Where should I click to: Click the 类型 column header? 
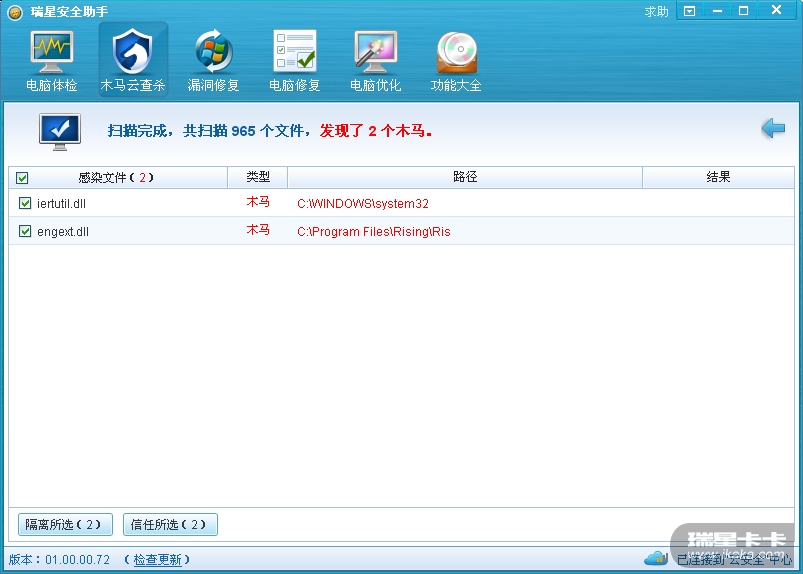tap(258, 177)
